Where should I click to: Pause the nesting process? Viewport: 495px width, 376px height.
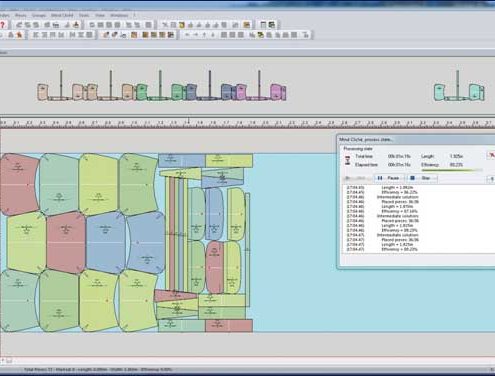coord(388,178)
